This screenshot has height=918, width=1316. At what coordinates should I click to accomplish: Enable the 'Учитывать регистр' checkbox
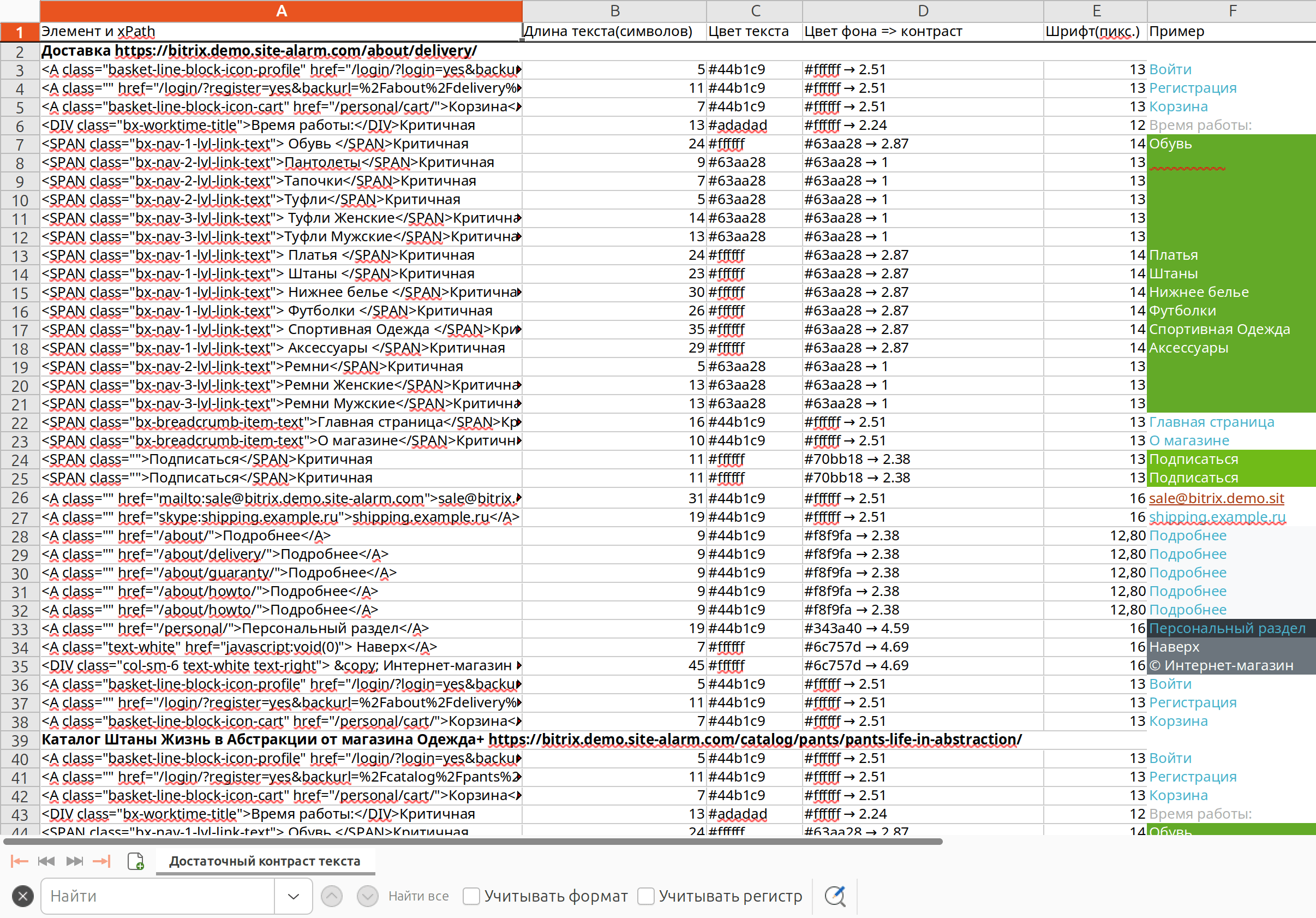pyautogui.click(x=646, y=896)
